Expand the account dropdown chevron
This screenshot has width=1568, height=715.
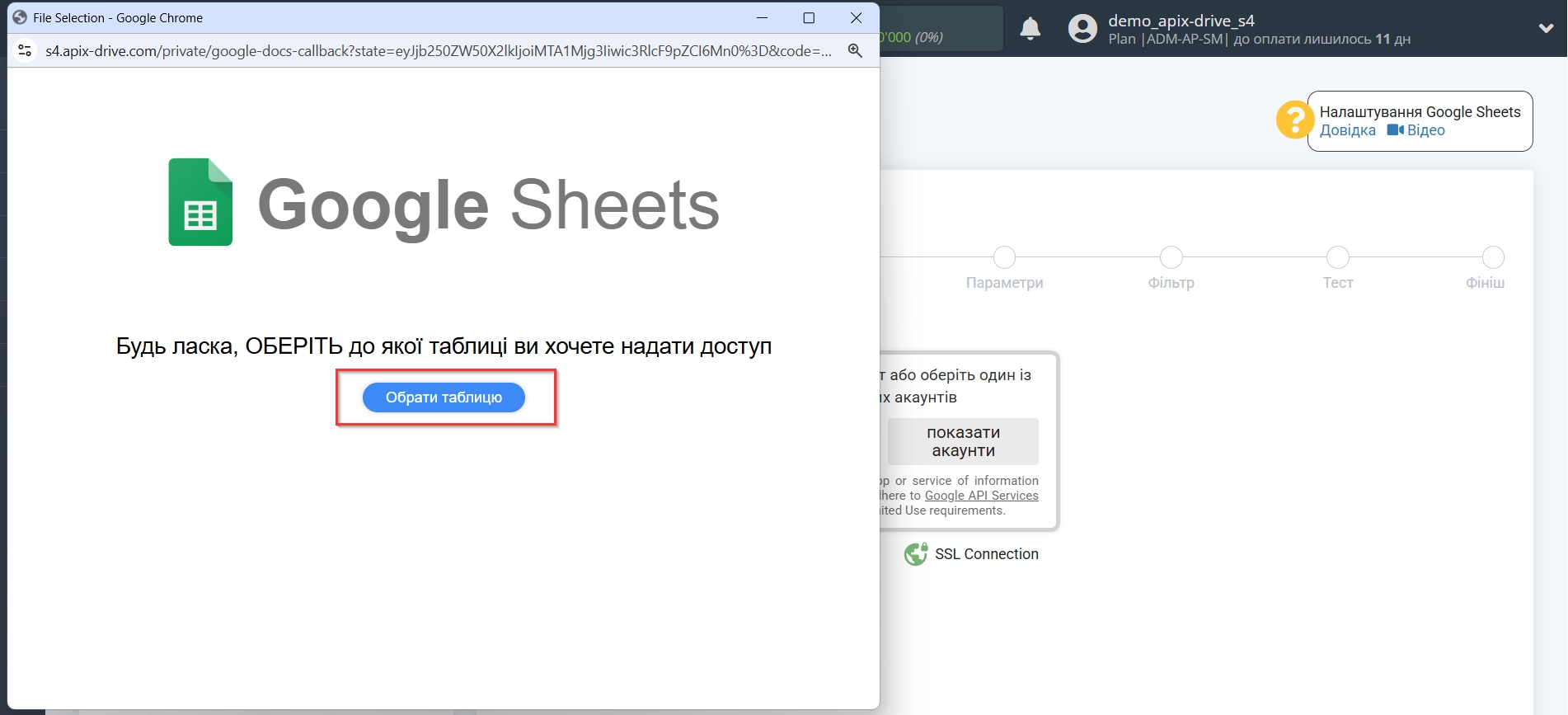(x=1546, y=28)
